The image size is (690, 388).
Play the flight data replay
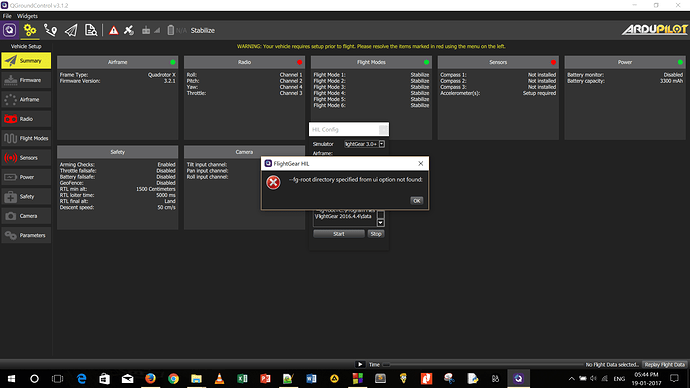pyautogui.click(x=360, y=364)
